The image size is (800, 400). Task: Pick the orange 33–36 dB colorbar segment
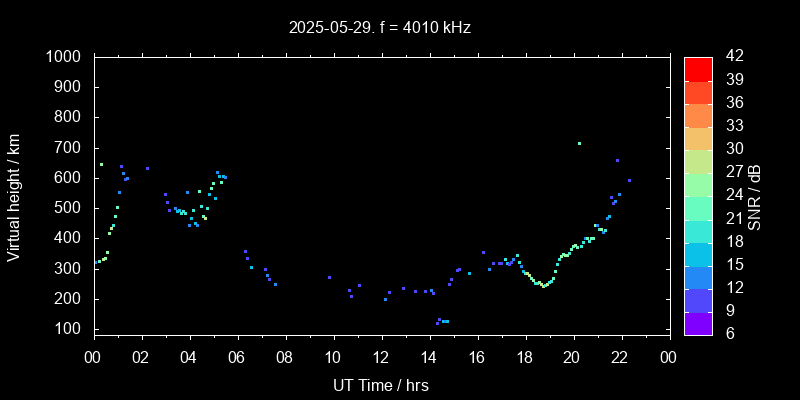(x=698, y=115)
